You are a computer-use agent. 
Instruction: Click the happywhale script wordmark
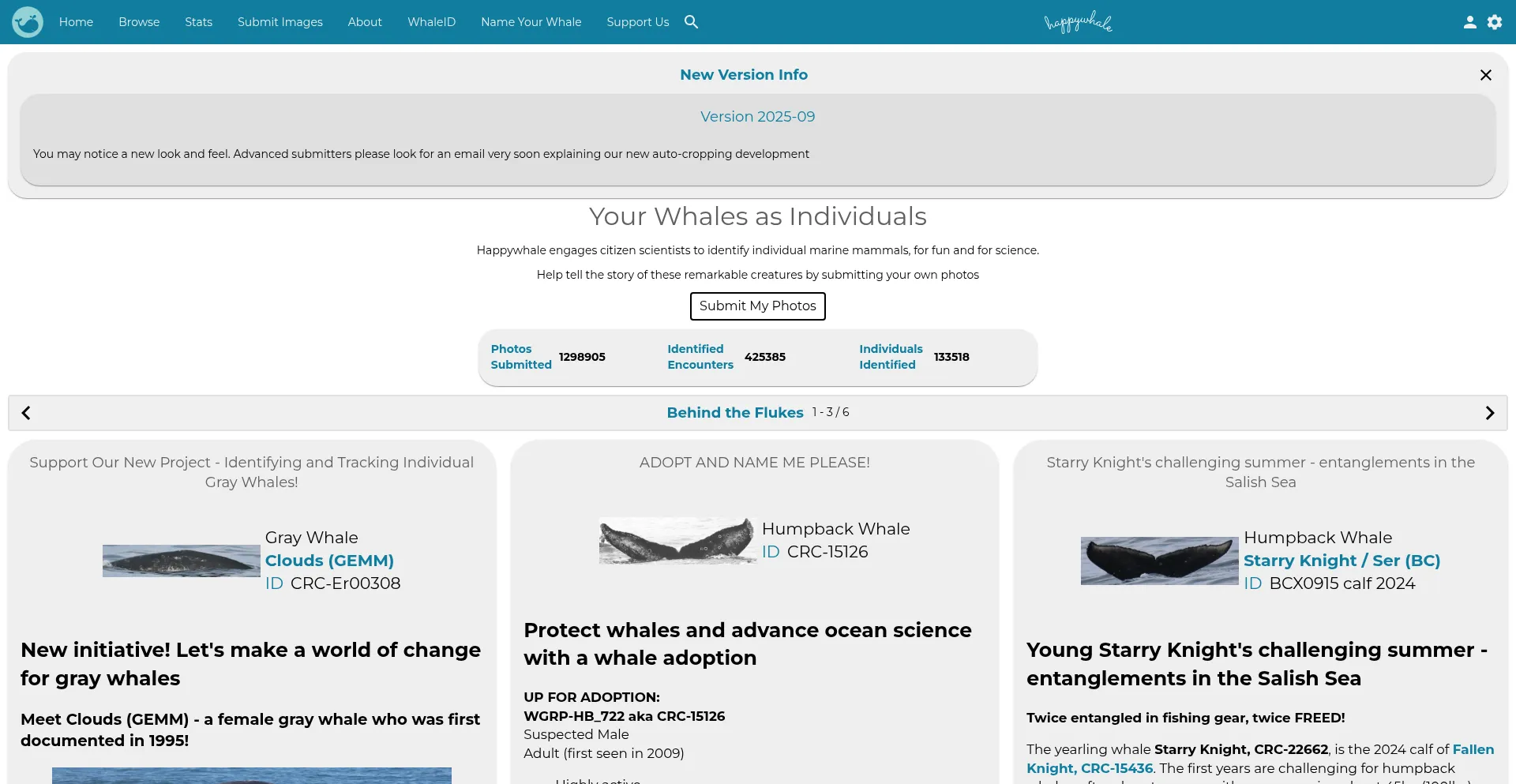[x=1078, y=21]
